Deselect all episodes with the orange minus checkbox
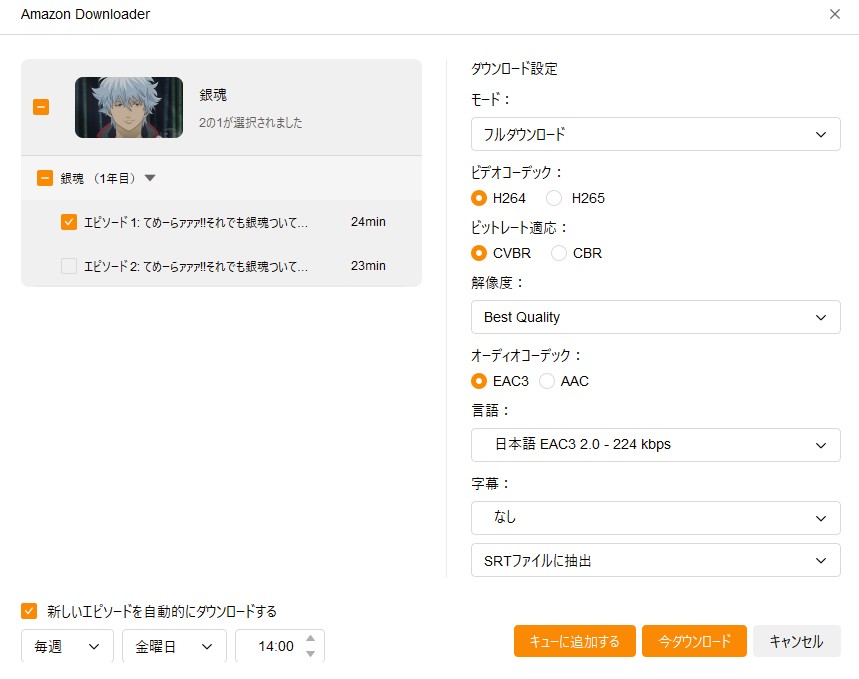Image resolution: width=859 pixels, height=679 pixels. pos(40,105)
